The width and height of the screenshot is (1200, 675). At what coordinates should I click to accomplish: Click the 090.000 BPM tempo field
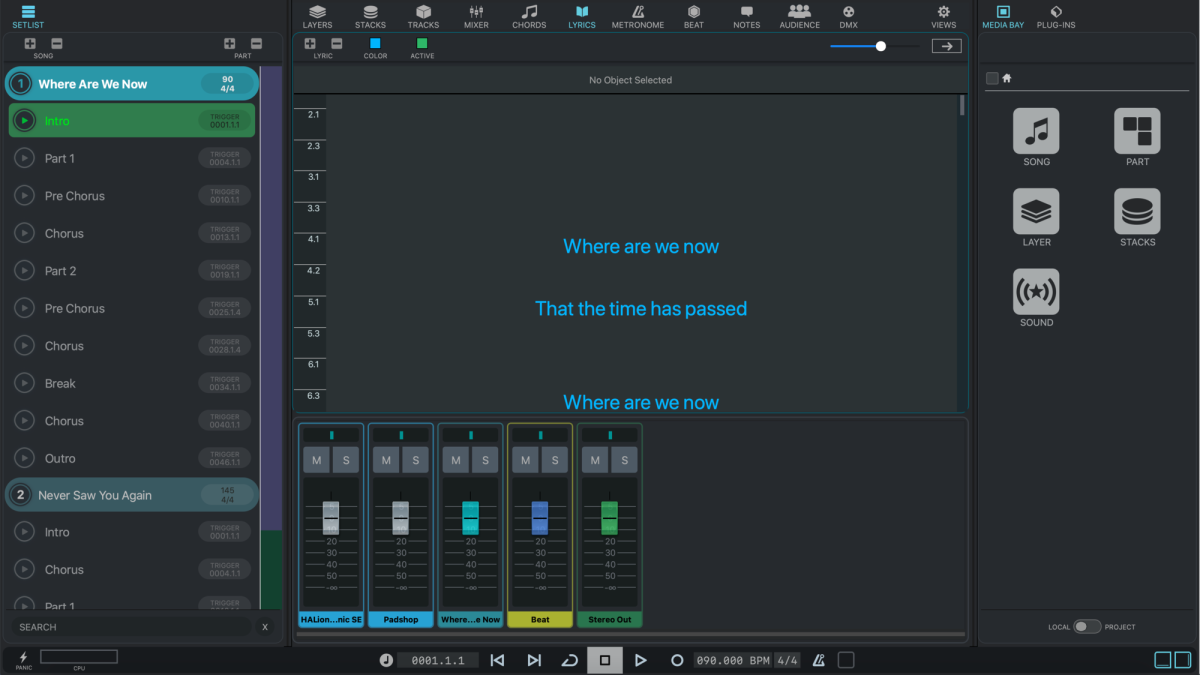coord(733,660)
